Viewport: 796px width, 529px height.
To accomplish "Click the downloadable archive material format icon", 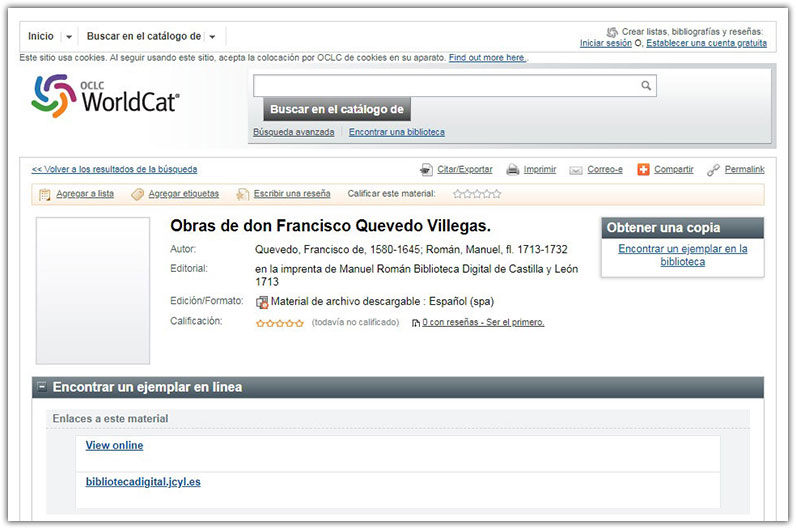I will (262, 302).
